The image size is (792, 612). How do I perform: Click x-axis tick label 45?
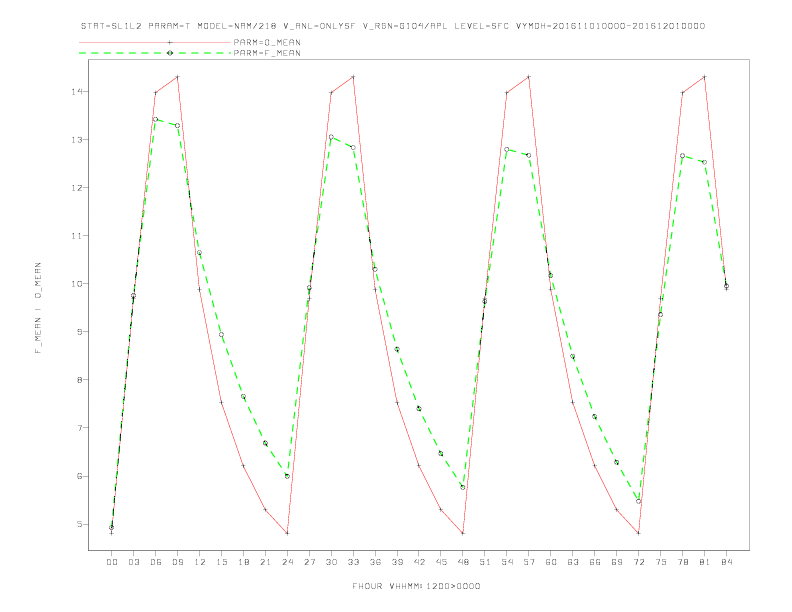coord(441,562)
